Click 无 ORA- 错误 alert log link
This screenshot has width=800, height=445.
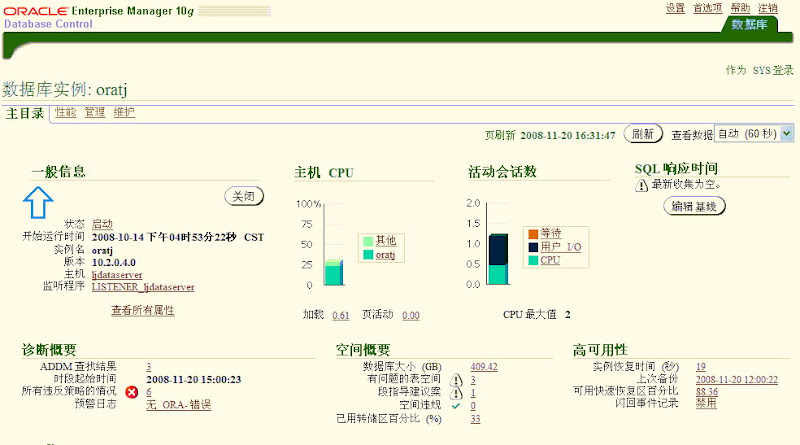pyautogui.click(x=179, y=405)
